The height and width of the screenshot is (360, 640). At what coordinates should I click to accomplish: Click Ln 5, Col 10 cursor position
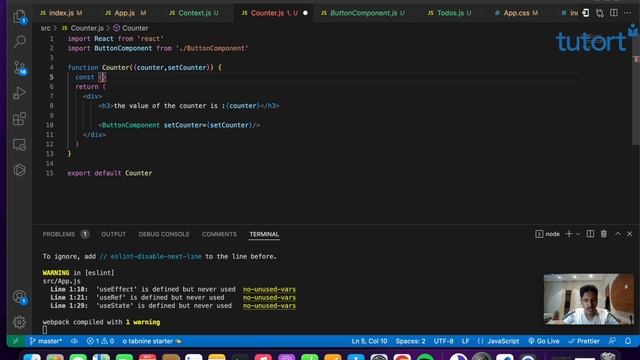coord(369,341)
